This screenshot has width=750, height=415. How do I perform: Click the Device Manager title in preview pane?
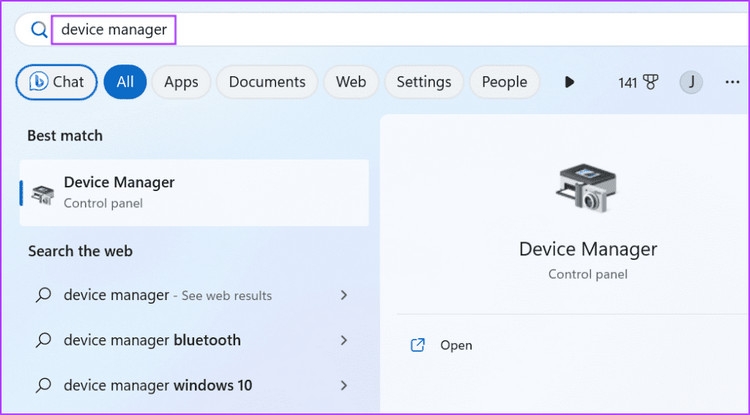(x=588, y=250)
